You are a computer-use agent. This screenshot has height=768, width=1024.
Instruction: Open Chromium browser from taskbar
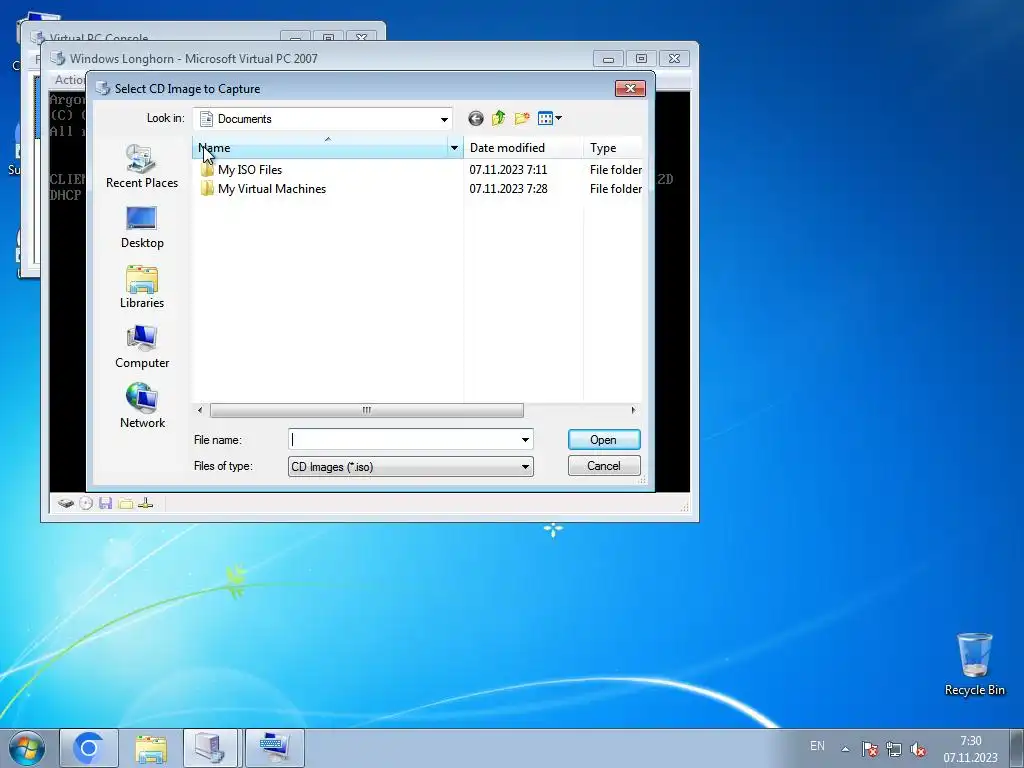[x=89, y=748]
